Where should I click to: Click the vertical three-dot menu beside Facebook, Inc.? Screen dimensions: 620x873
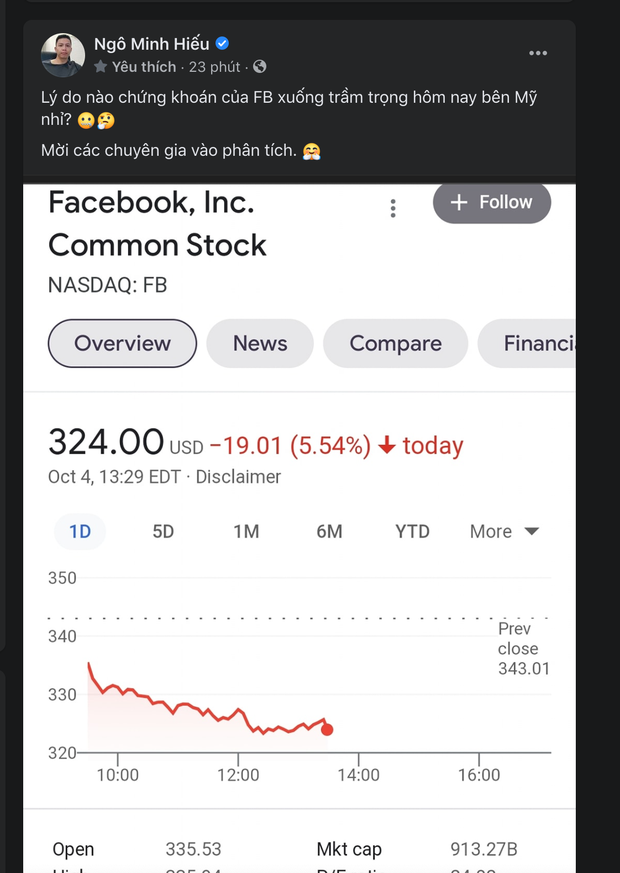coord(393,208)
